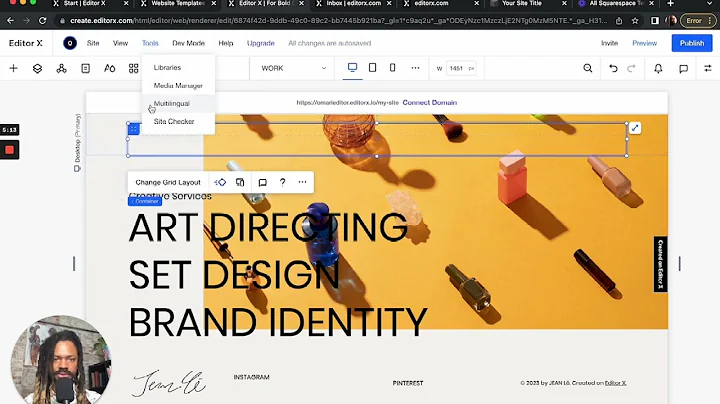
Task: Open more actions ellipsis in floating toolbar
Action: [x=302, y=182]
